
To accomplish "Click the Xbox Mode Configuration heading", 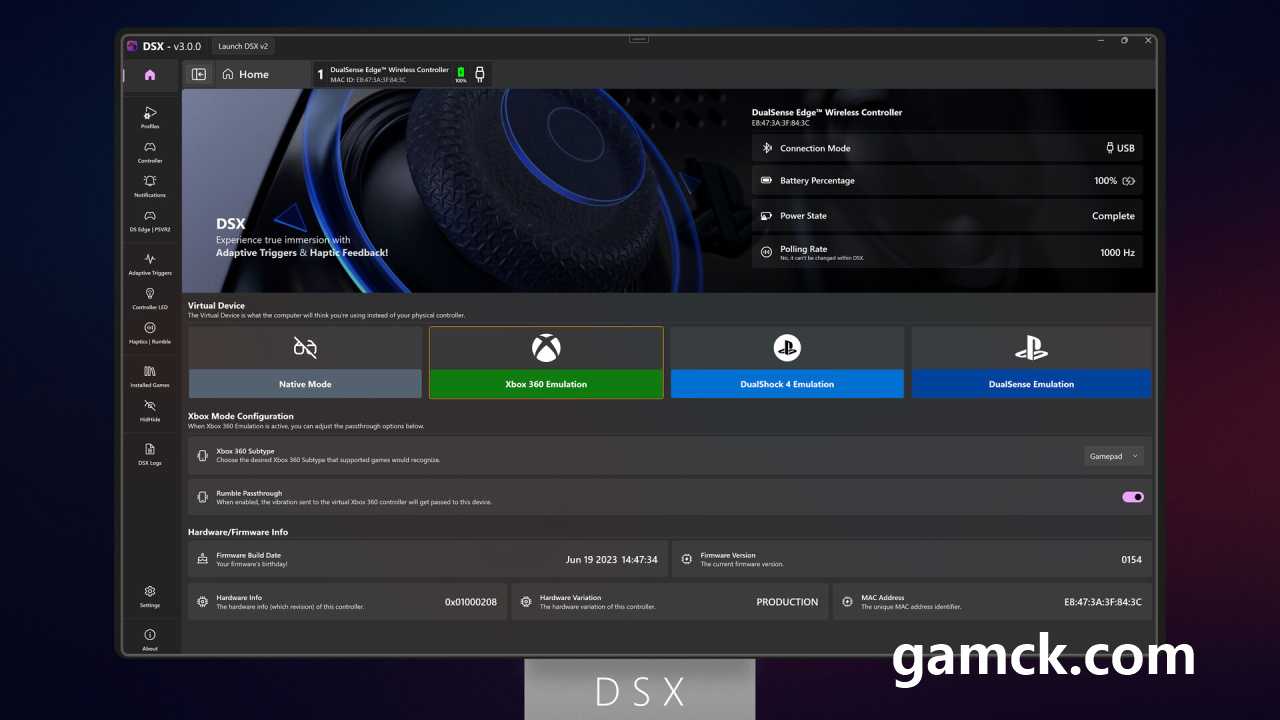I will tap(241, 416).
